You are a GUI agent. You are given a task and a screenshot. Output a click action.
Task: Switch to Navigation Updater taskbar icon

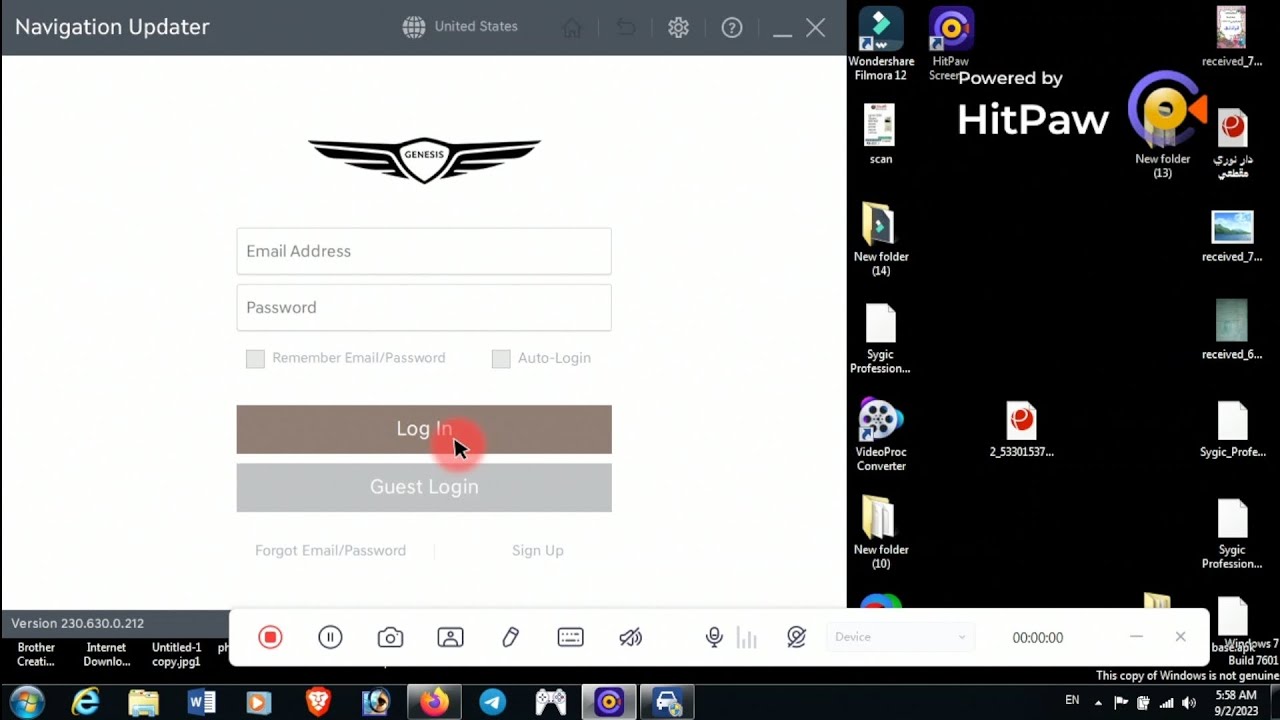point(667,702)
